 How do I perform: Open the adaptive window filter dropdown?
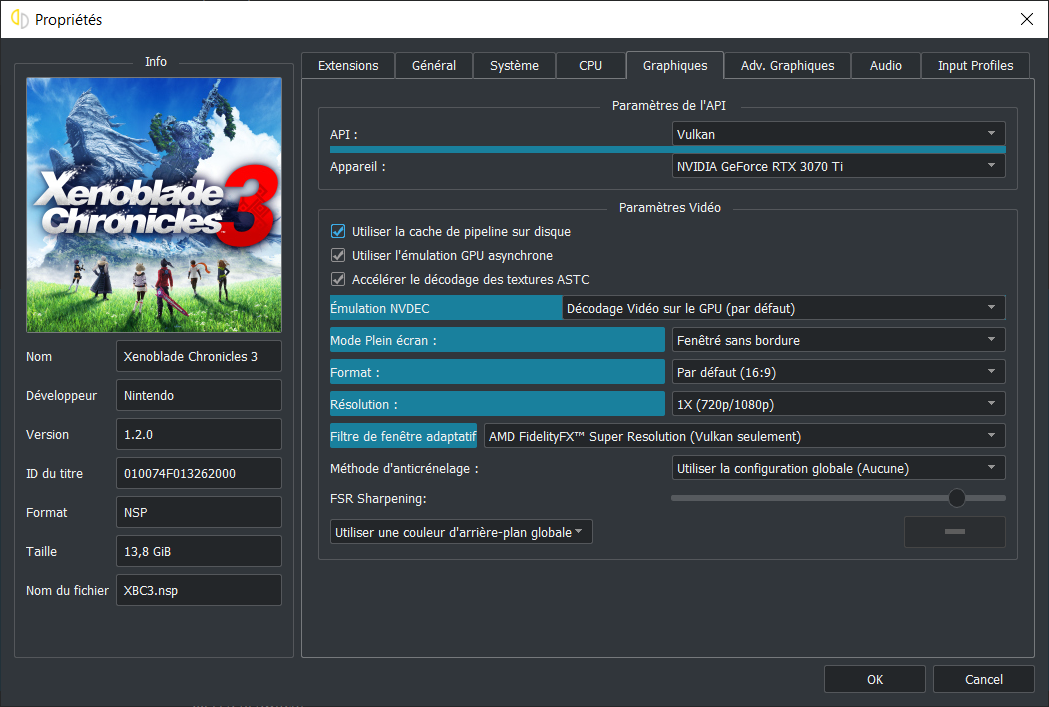tap(745, 436)
